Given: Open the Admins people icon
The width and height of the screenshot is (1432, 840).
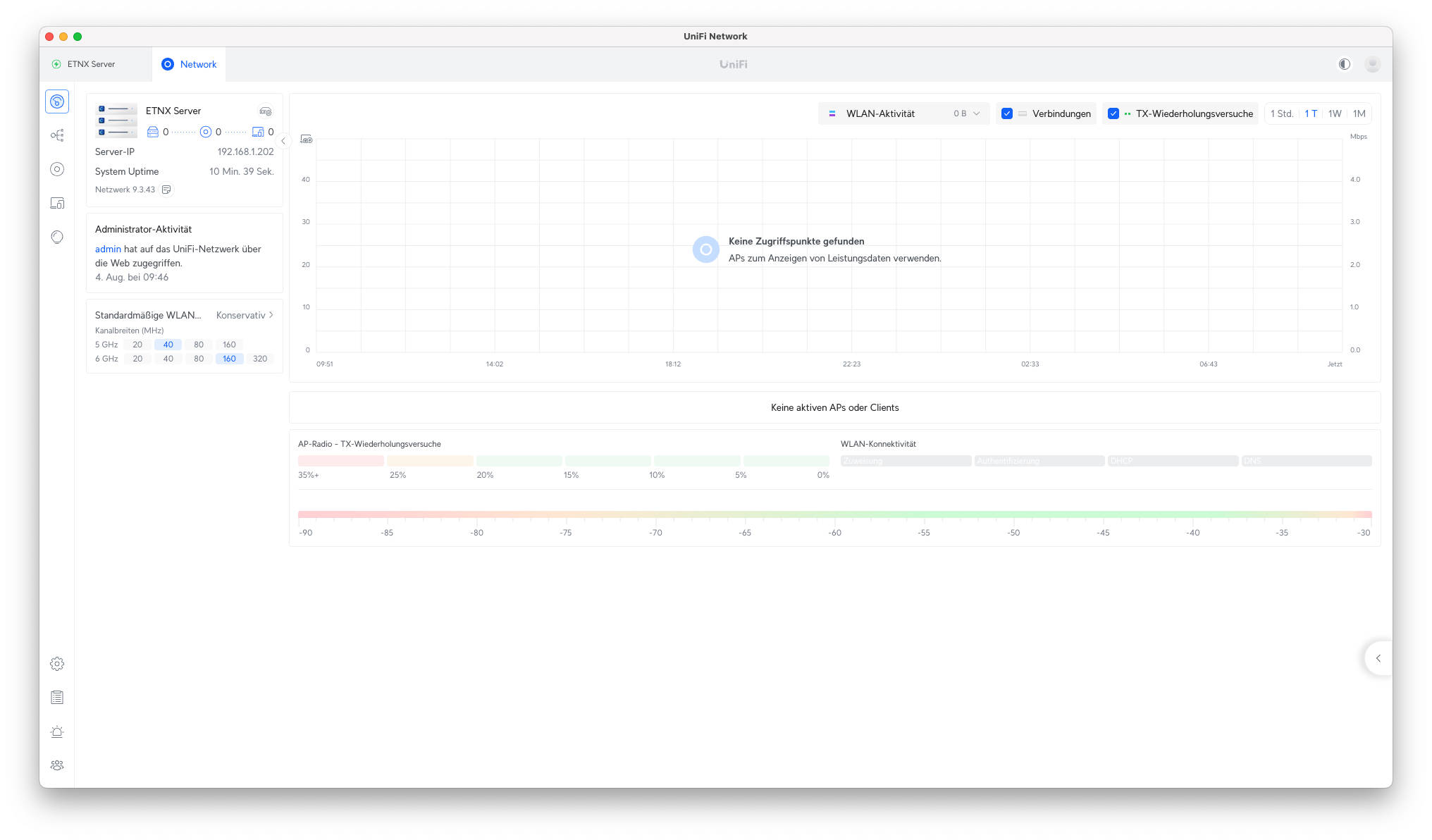Looking at the screenshot, I should (57, 765).
